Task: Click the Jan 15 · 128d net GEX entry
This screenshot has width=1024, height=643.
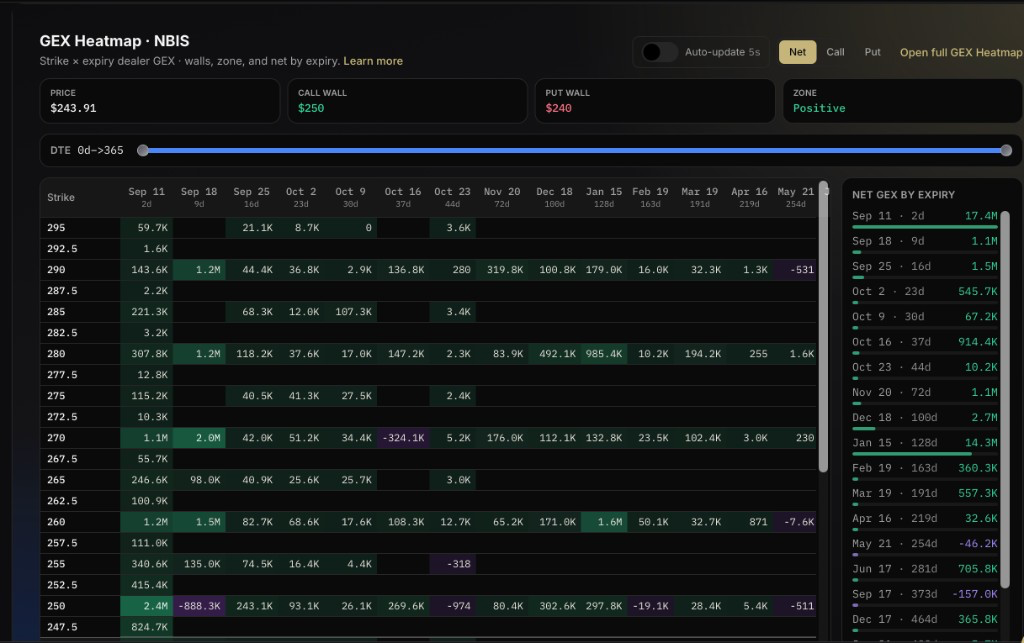Action: tap(924, 445)
